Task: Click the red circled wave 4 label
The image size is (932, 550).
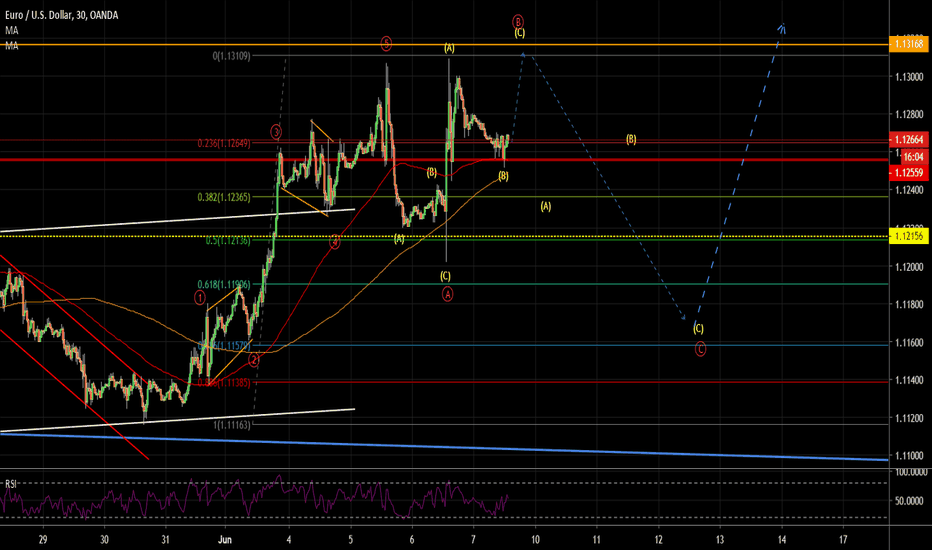Action: 335,242
